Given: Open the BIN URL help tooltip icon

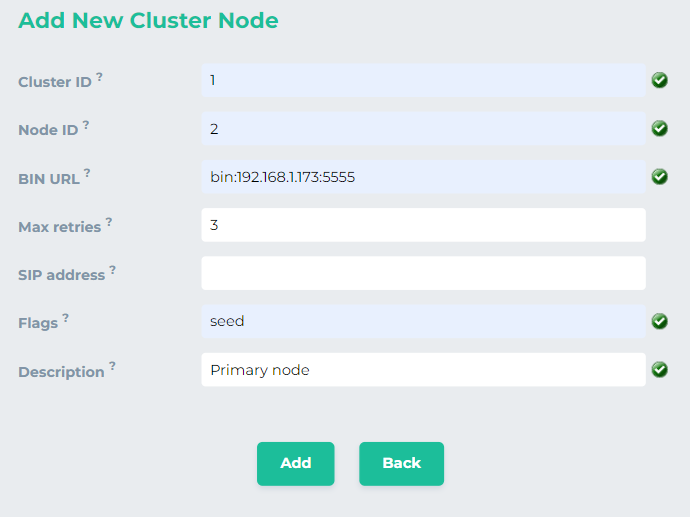Looking at the screenshot, I should tap(87, 173).
